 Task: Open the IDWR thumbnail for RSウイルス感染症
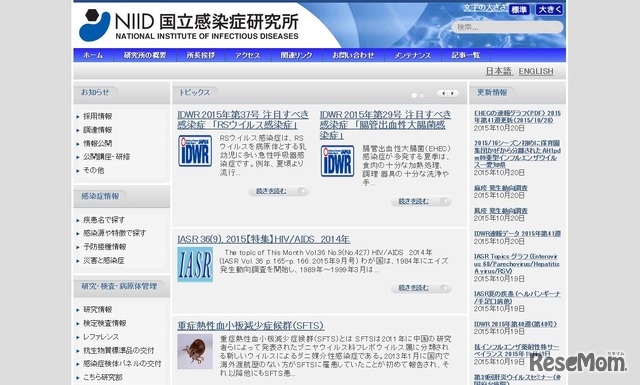pos(195,151)
